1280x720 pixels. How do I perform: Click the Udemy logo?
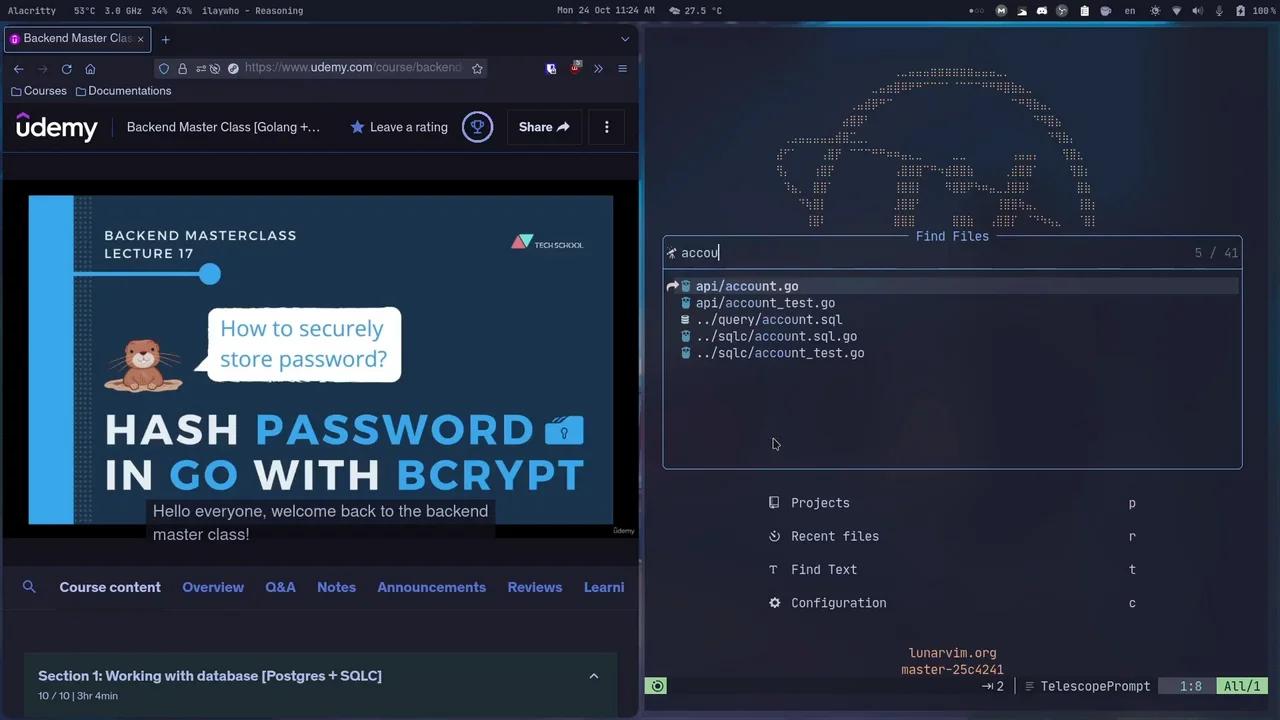(x=57, y=127)
